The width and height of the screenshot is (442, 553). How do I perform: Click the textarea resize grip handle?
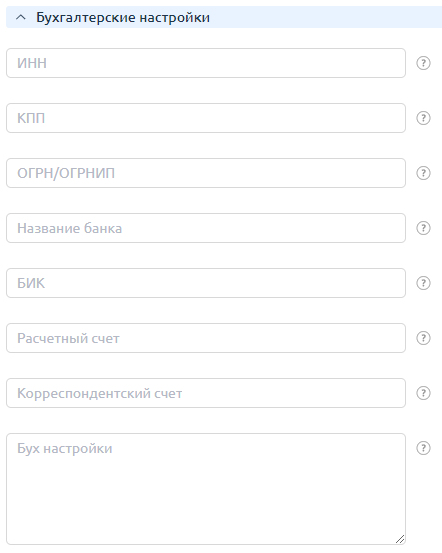[400, 539]
